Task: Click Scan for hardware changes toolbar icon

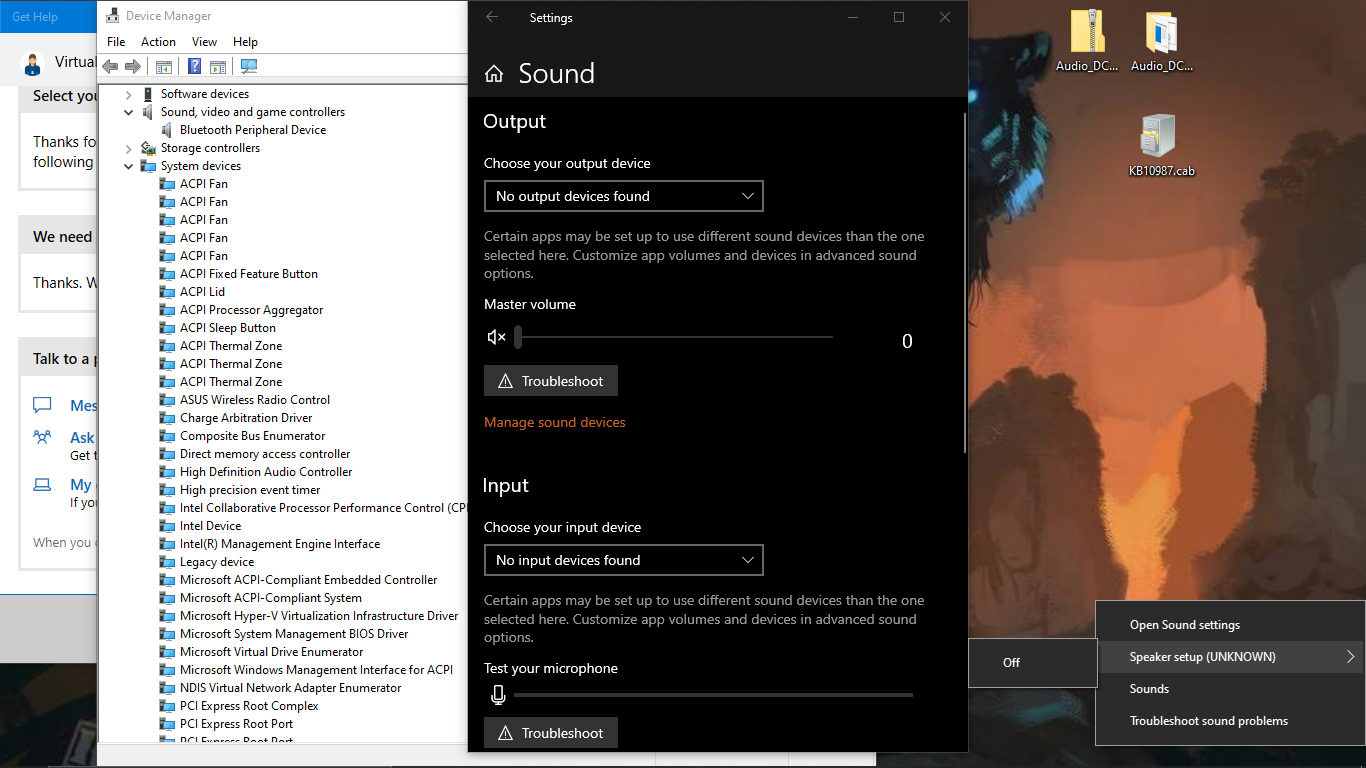Action: [249, 67]
